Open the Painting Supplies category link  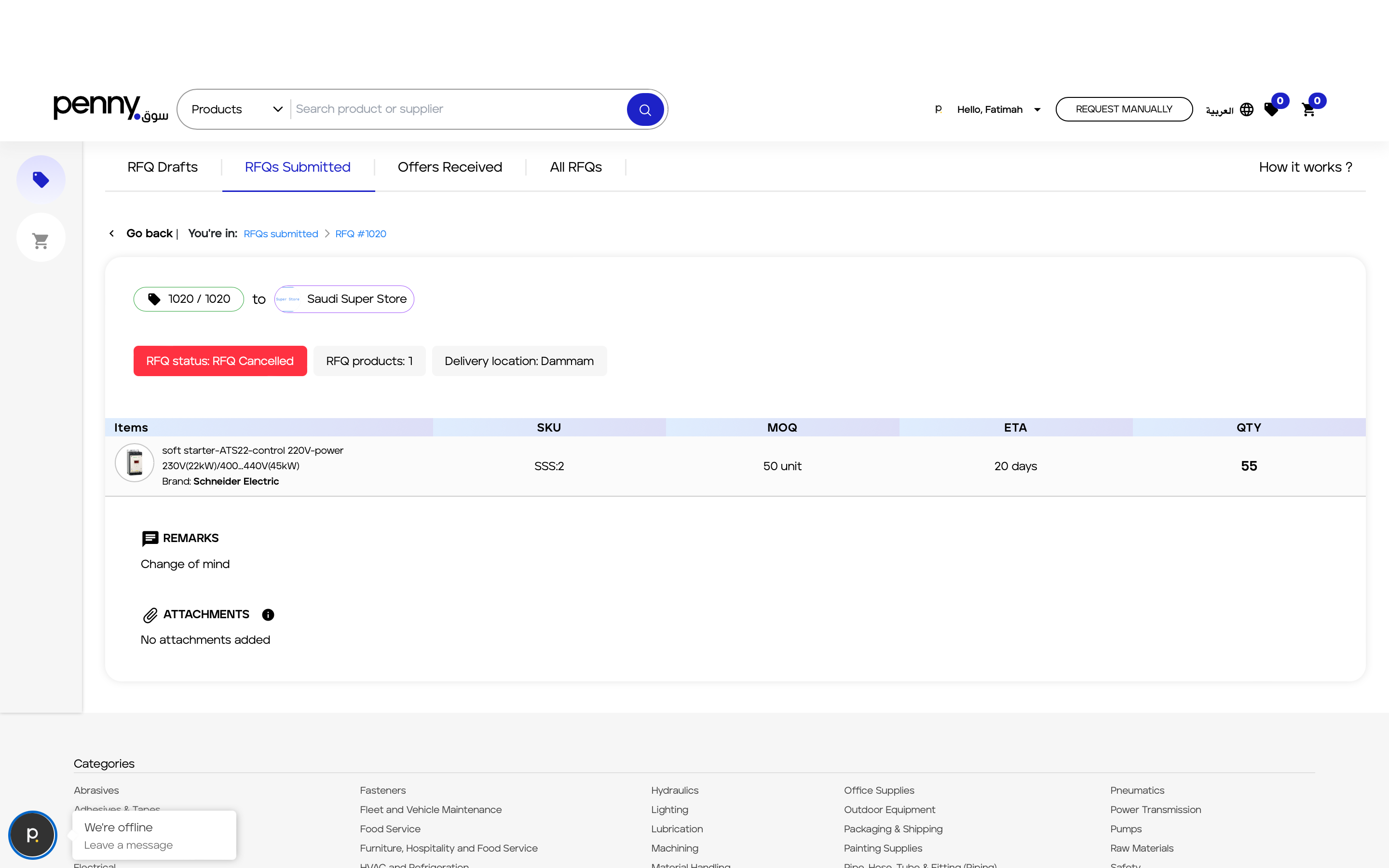[x=884, y=848]
